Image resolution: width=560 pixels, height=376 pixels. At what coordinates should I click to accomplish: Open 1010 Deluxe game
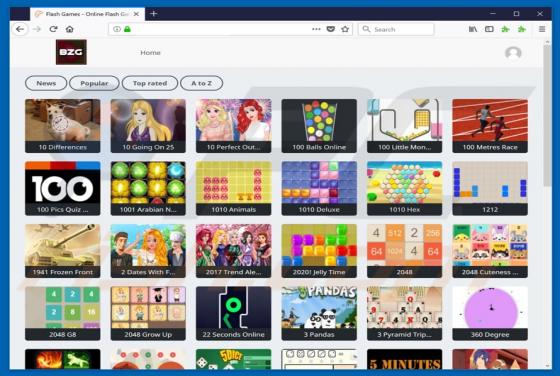pos(319,188)
